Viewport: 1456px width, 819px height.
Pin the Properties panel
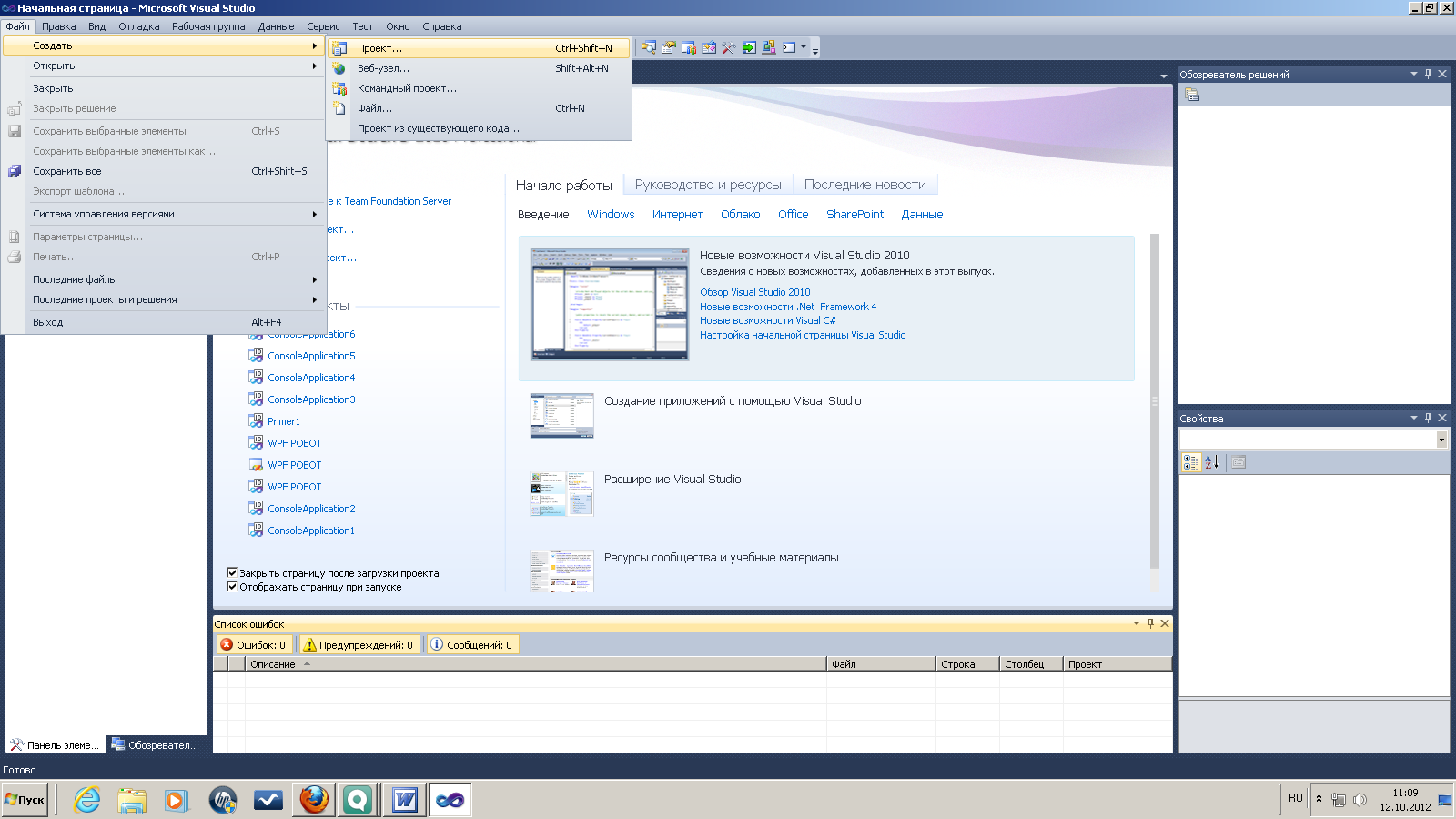coord(1429,418)
